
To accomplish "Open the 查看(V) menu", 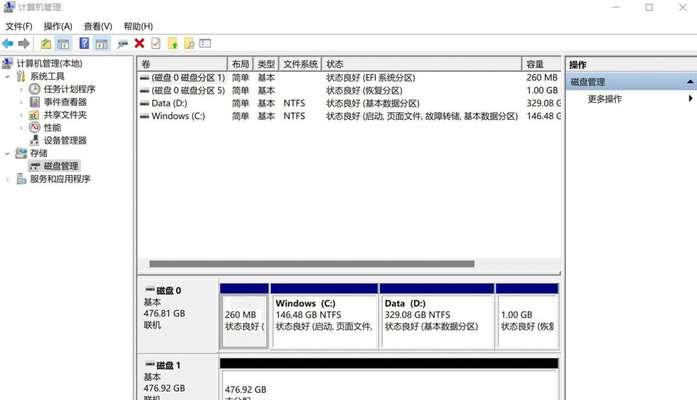I will click(98, 26).
